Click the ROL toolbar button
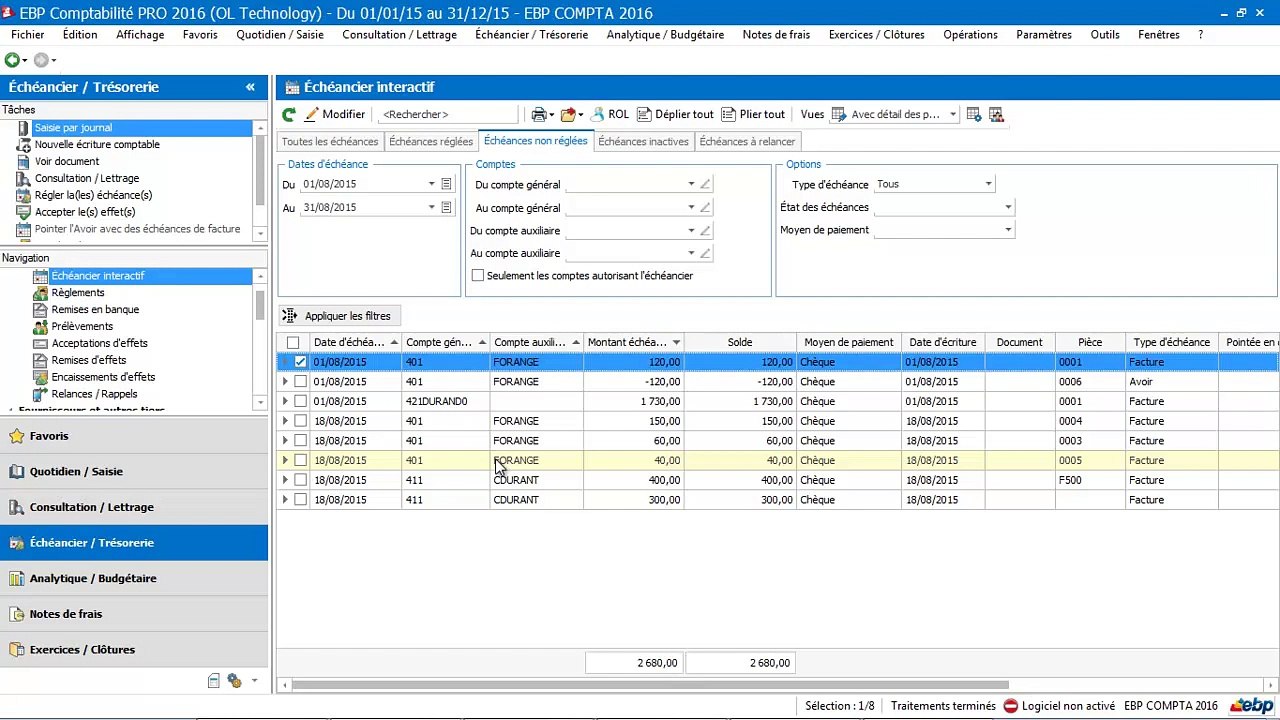 pyautogui.click(x=610, y=115)
